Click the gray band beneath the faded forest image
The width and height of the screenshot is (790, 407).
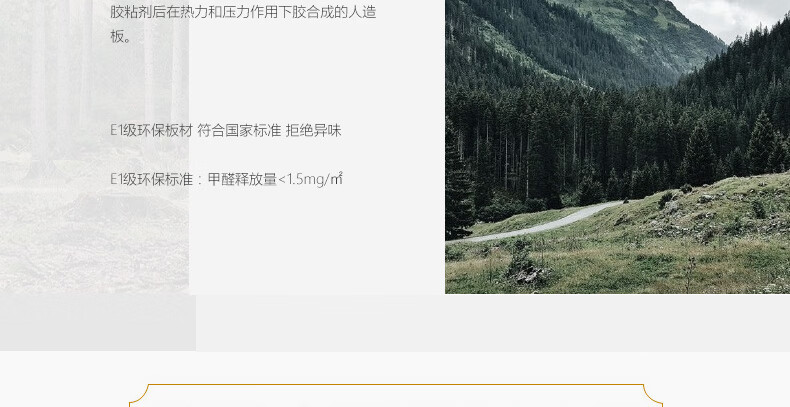(x=98, y=322)
